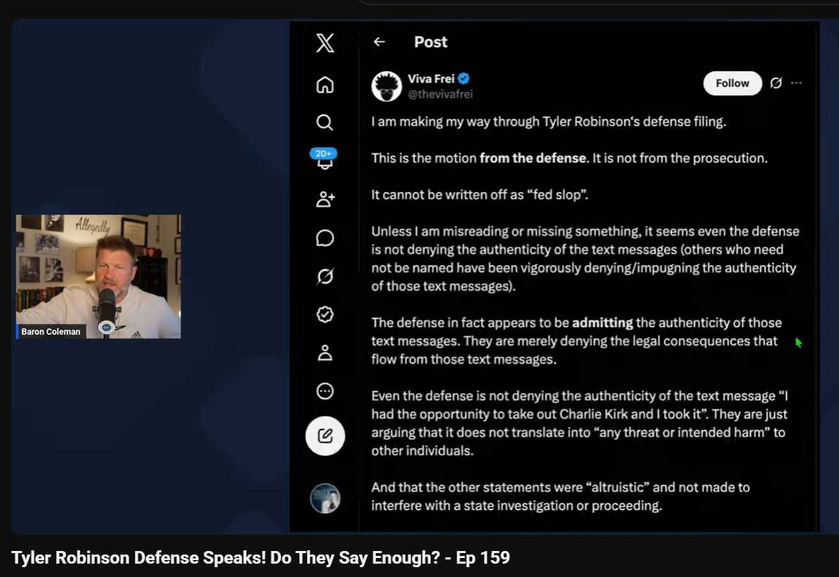Open Chat speech bubble icon

(x=325, y=238)
